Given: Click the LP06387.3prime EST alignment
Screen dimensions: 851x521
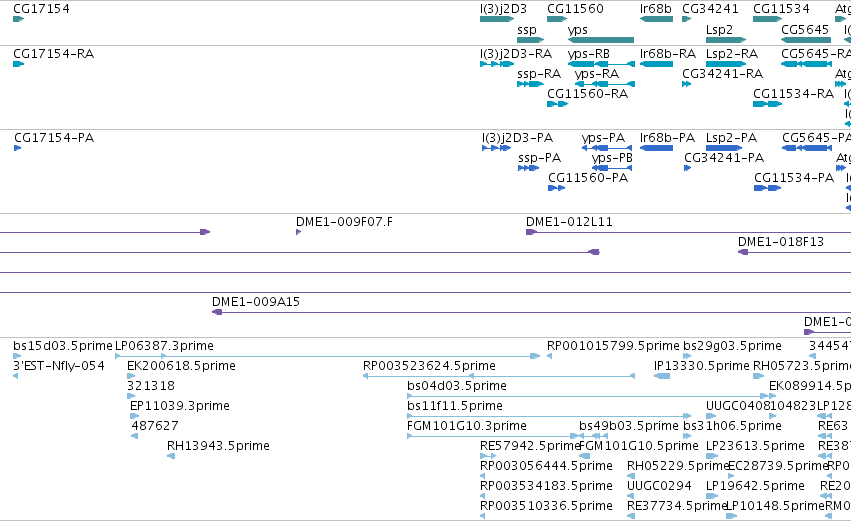Looking at the screenshot, I should (x=328, y=356).
